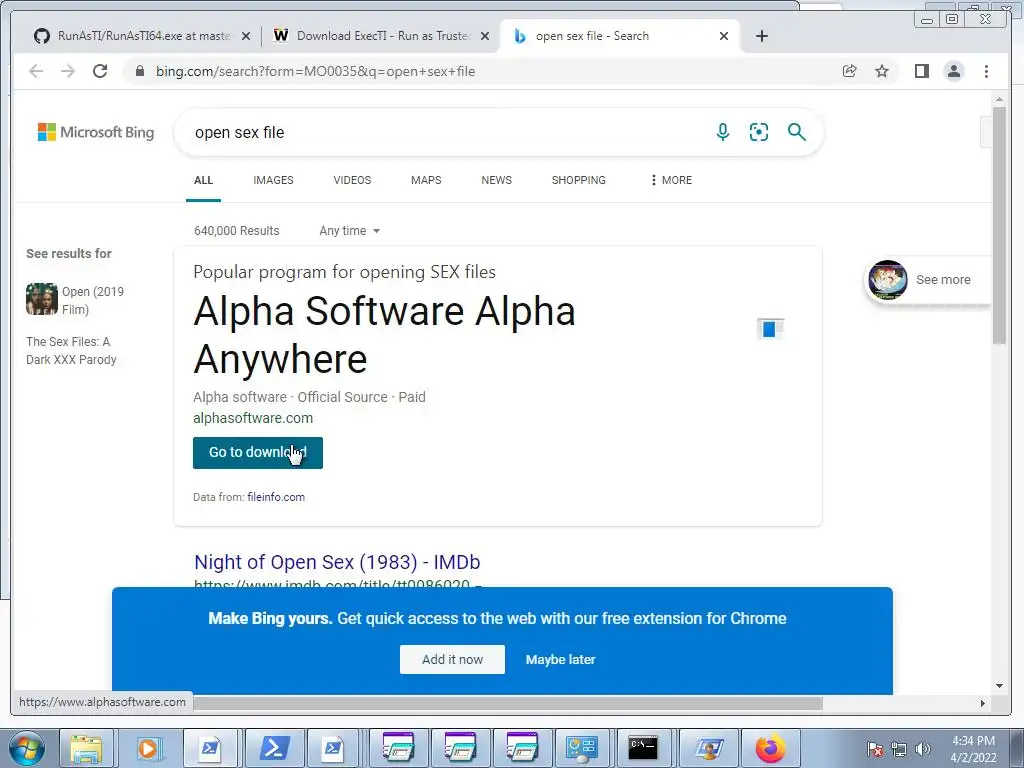Expand the MORE search categories menu
Screen dimensions: 1024x768
coord(671,180)
